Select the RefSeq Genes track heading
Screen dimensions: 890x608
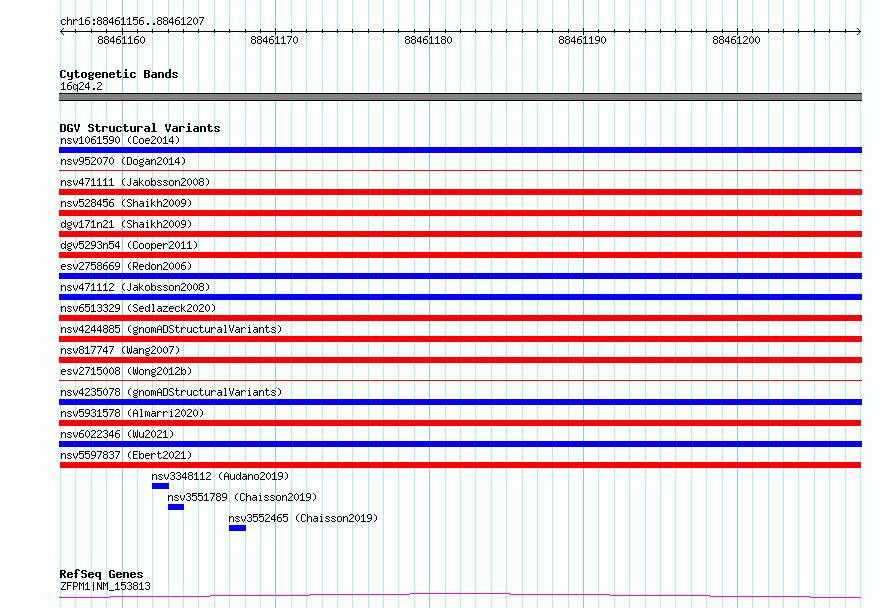point(101,574)
